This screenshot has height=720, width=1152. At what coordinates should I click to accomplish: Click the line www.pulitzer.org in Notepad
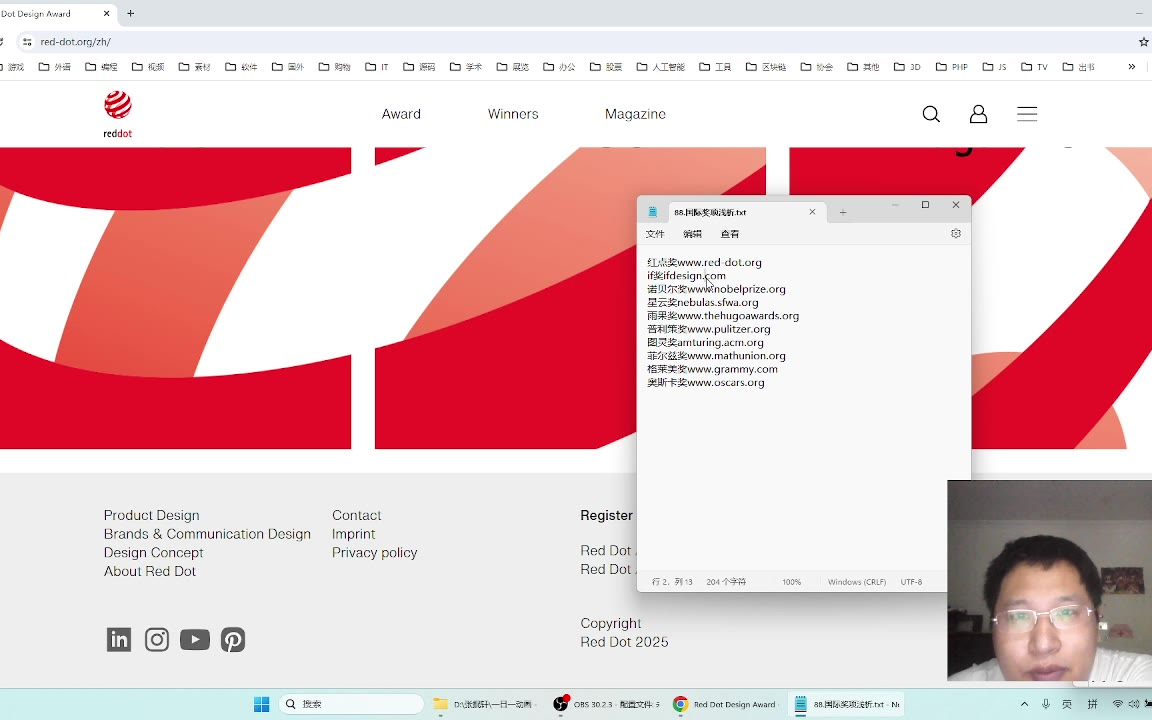[x=708, y=329]
